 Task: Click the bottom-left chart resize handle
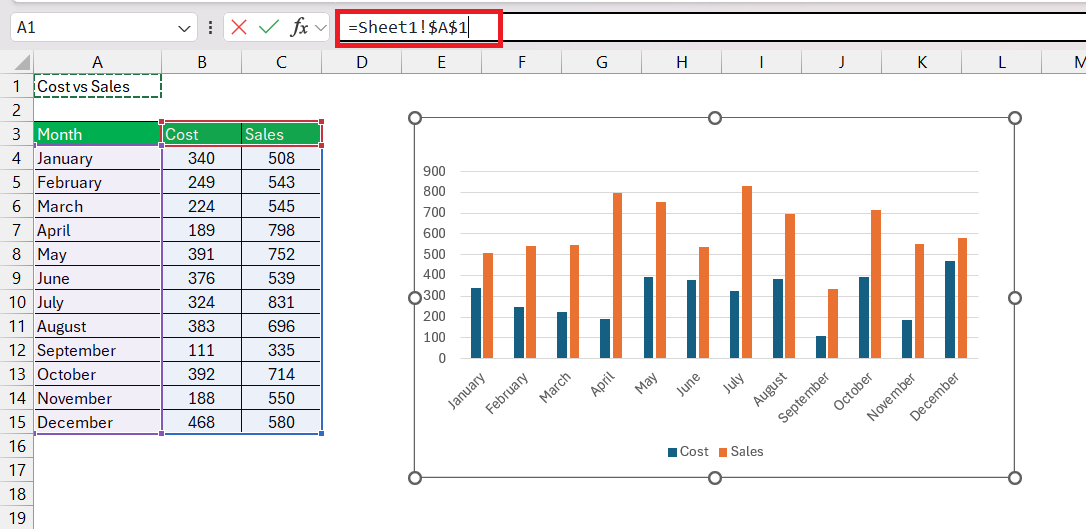click(x=415, y=477)
